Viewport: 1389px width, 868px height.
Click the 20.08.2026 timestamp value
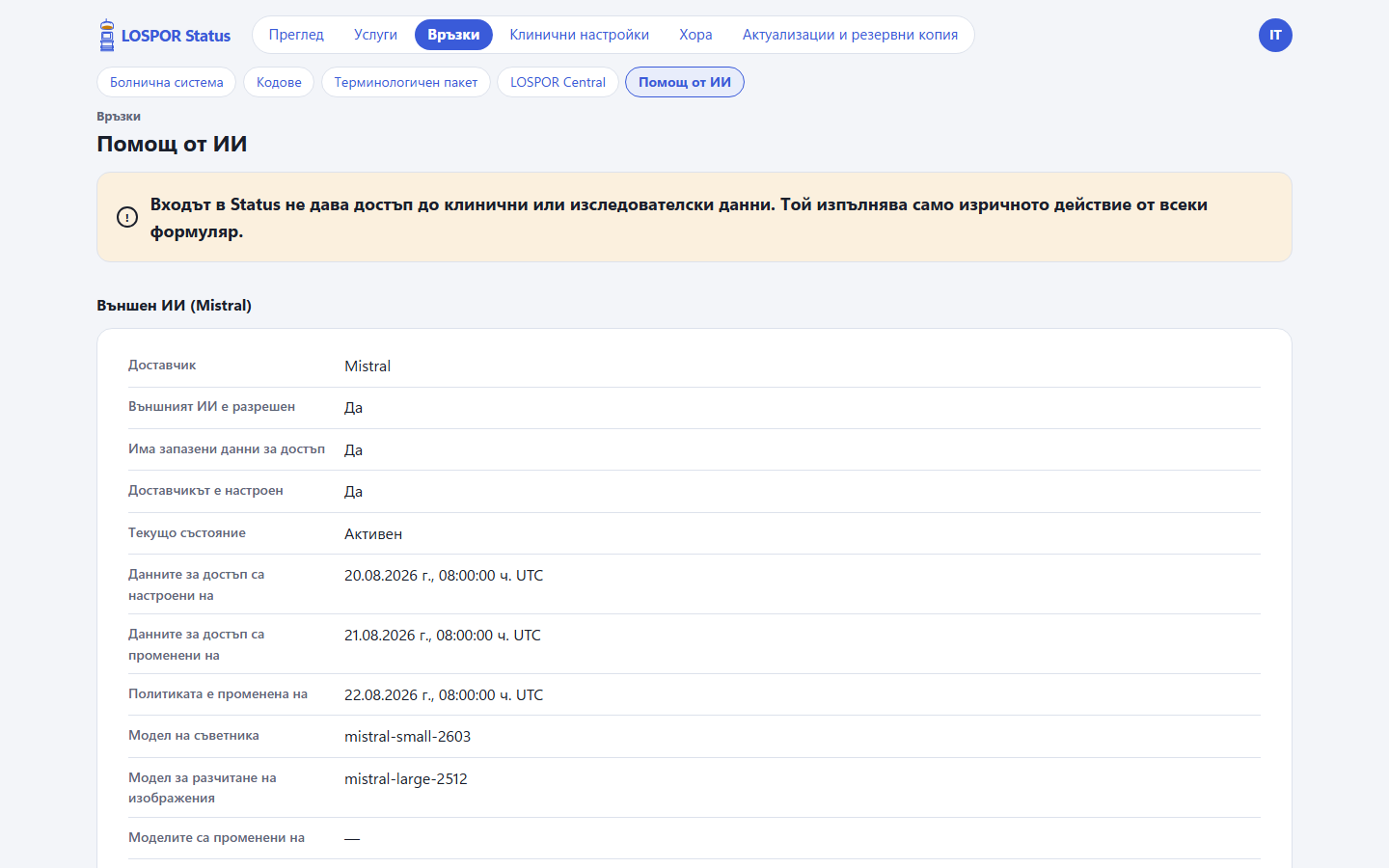[x=444, y=576]
